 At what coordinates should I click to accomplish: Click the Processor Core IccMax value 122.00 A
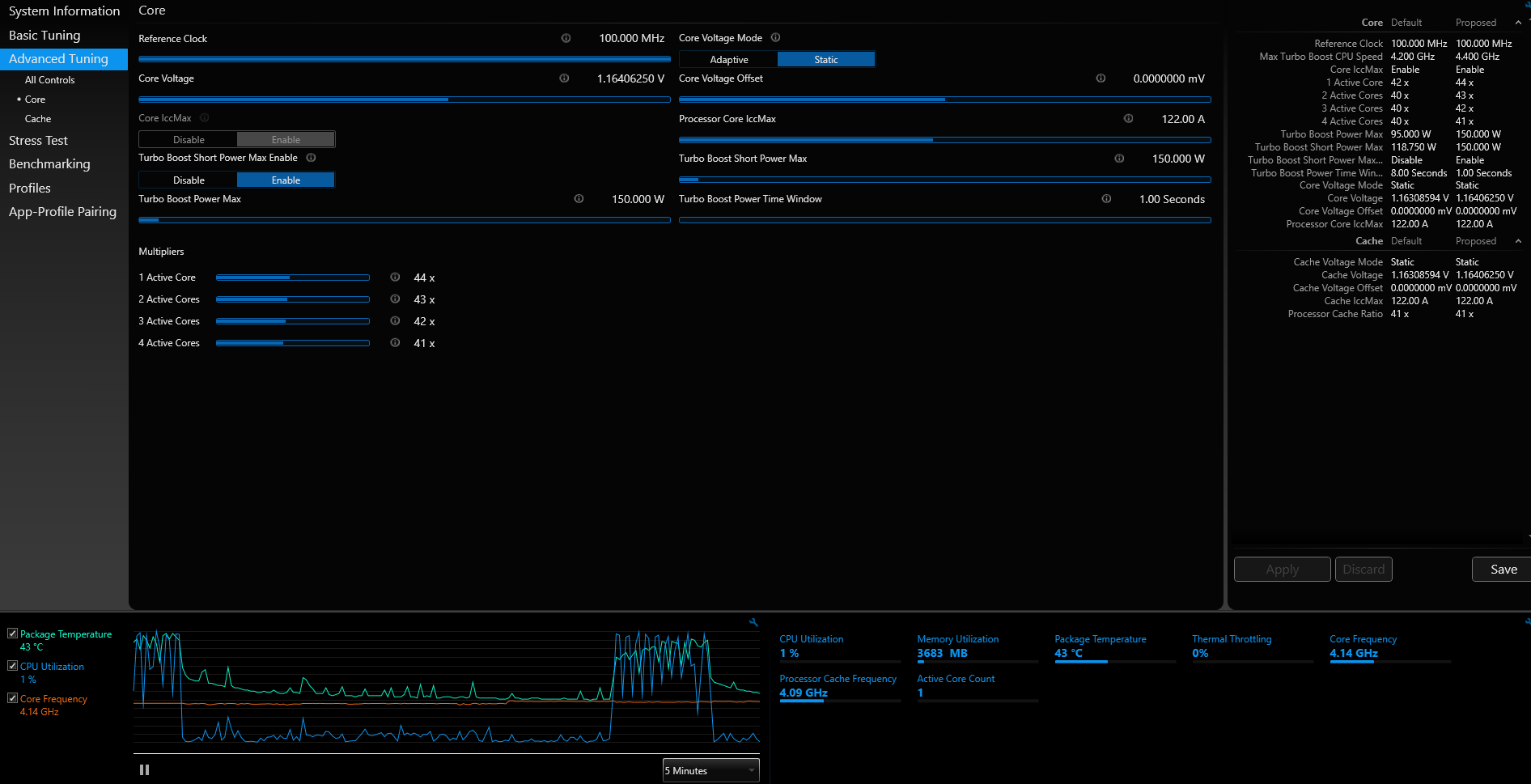pos(1183,119)
